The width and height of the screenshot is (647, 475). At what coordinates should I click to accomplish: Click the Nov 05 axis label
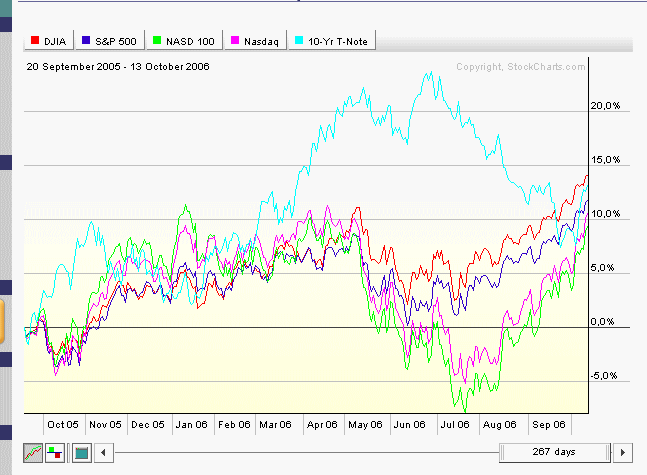(105, 425)
